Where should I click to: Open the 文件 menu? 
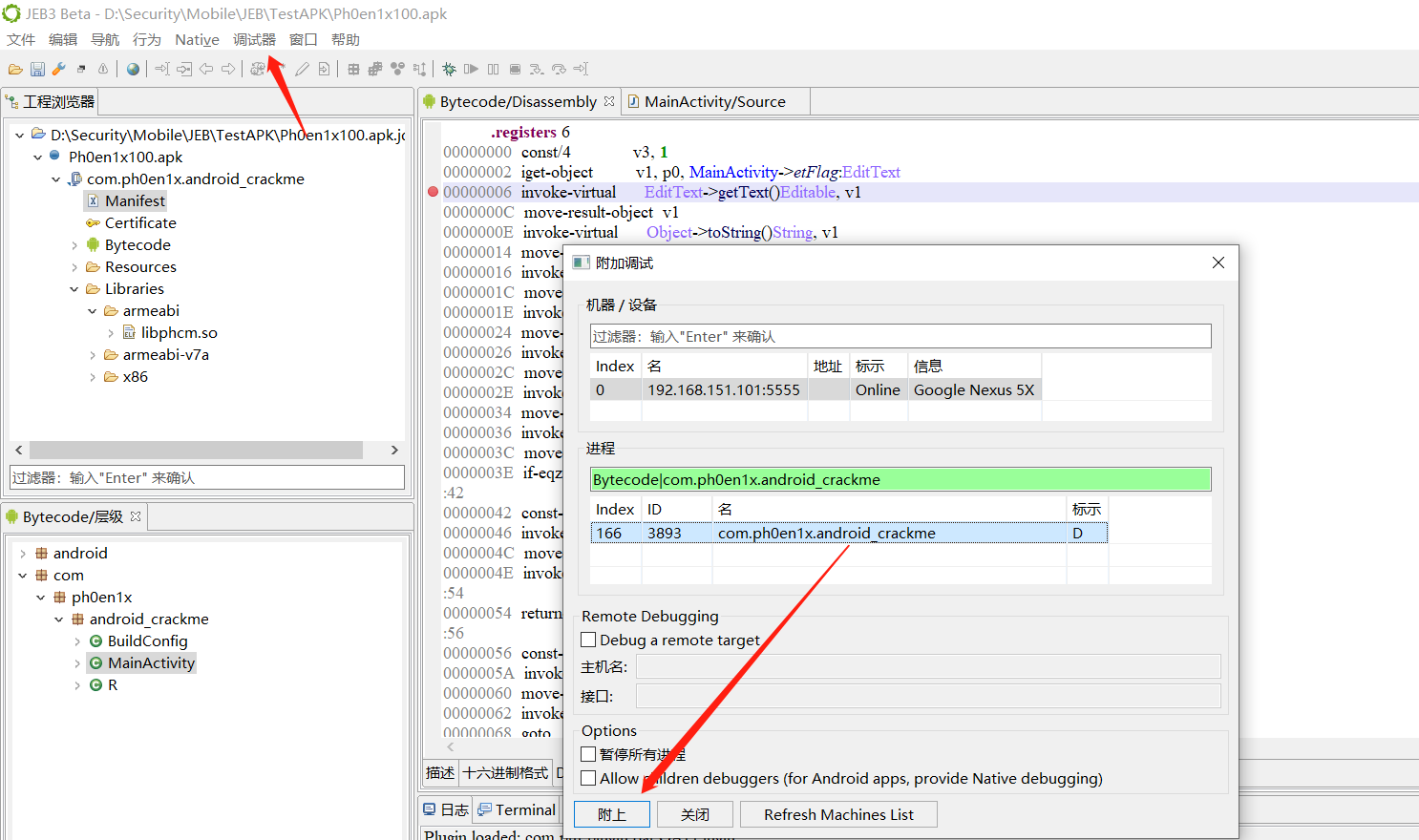point(21,39)
